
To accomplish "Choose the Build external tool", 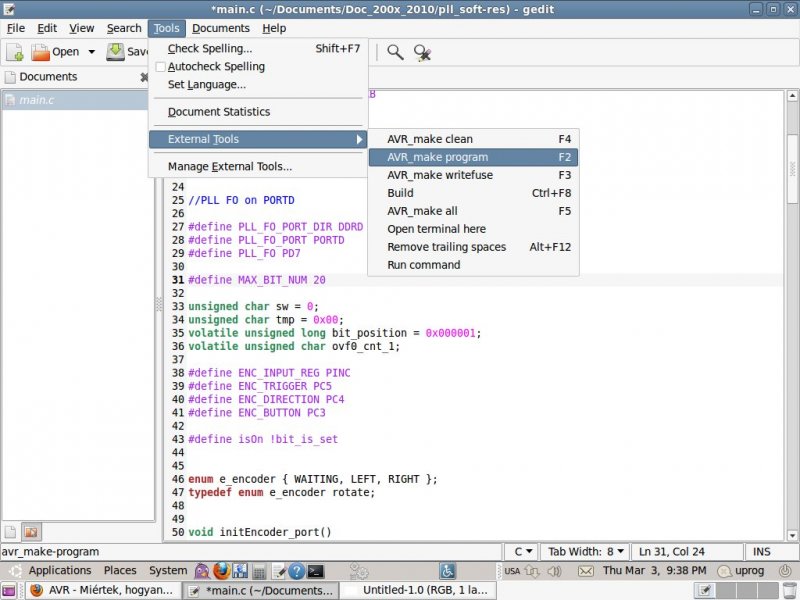I will pyautogui.click(x=473, y=193).
